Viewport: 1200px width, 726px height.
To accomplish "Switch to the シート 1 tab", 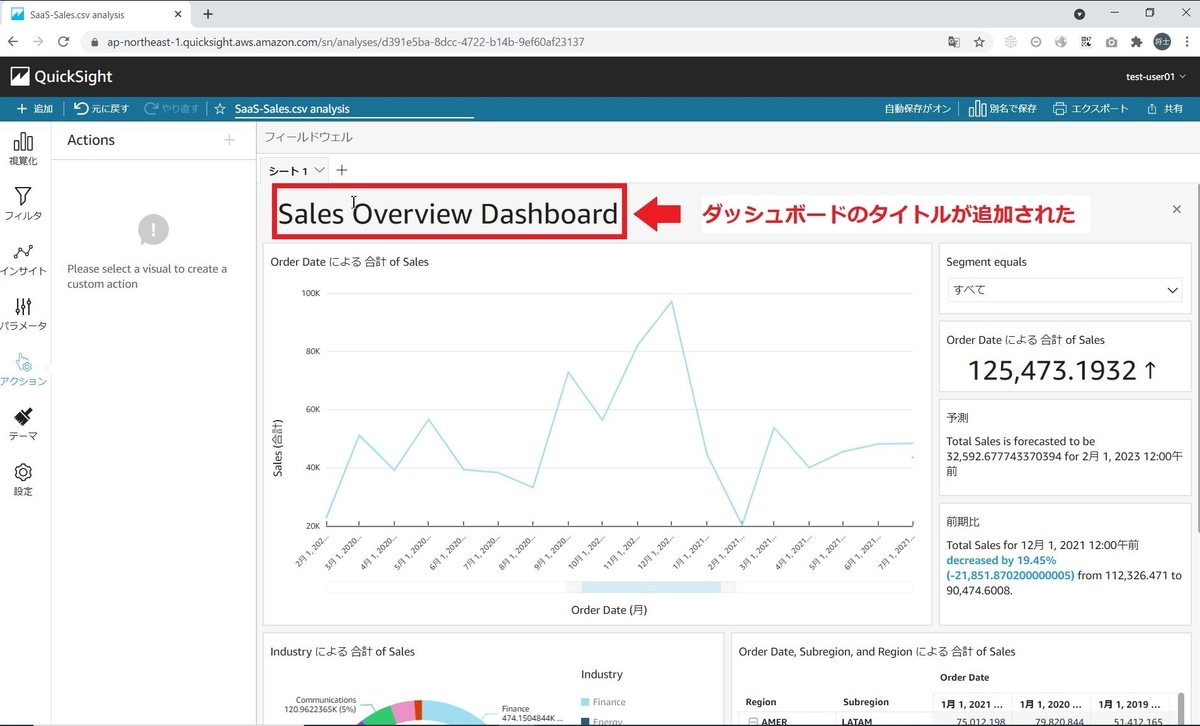I will point(289,170).
